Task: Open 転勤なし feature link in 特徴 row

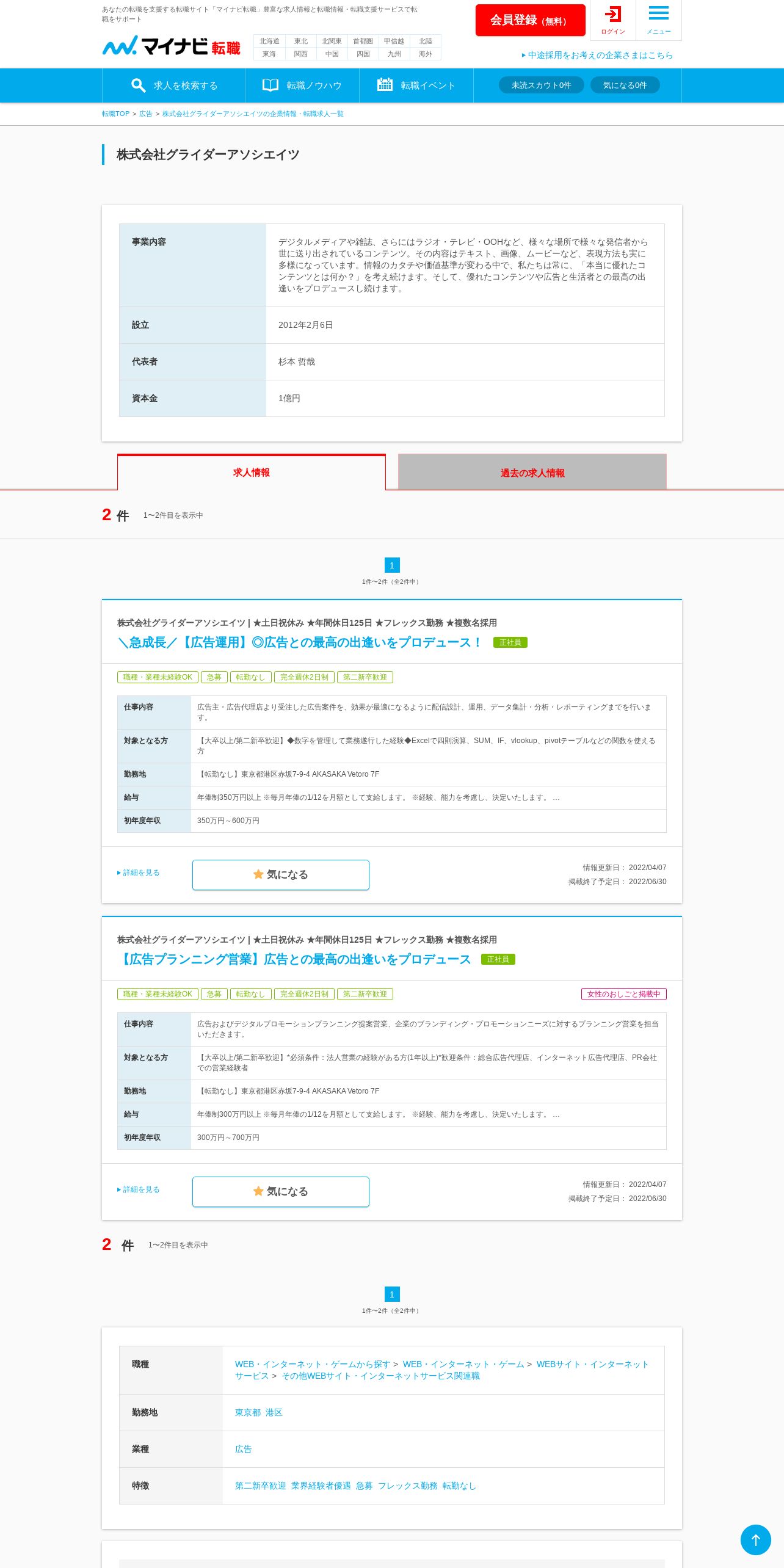Action: [459, 1486]
